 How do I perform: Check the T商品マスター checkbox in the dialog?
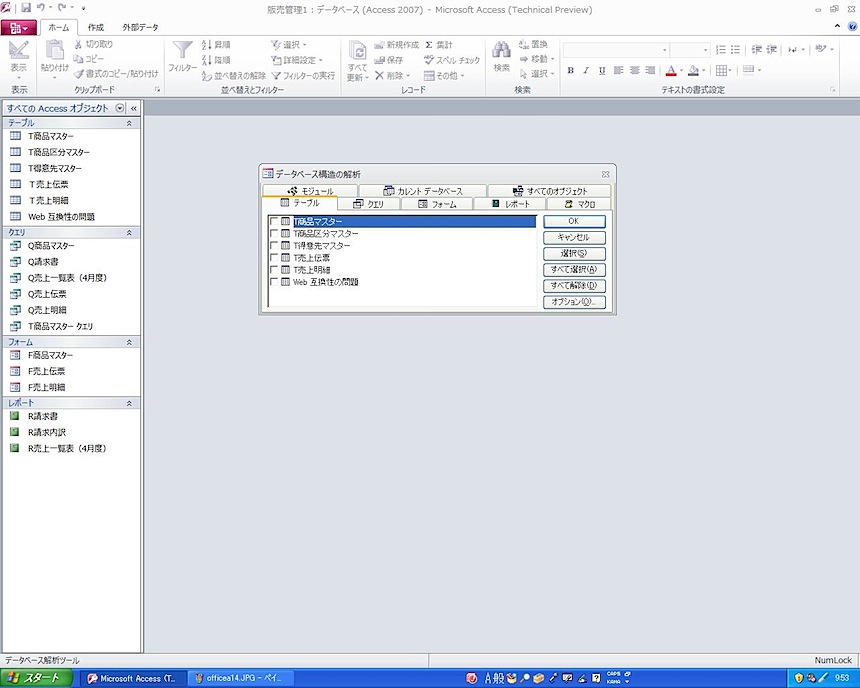(x=274, y=221)
